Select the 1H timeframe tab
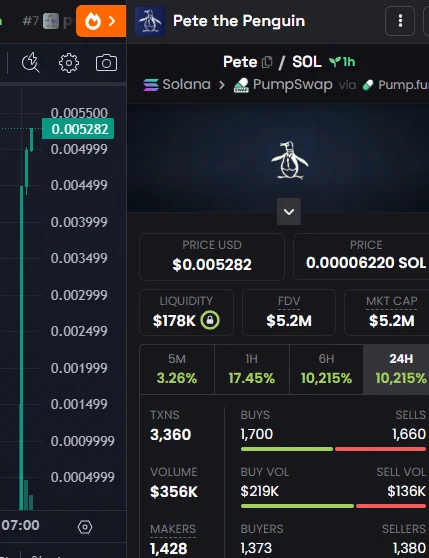 tap(252, 369)
